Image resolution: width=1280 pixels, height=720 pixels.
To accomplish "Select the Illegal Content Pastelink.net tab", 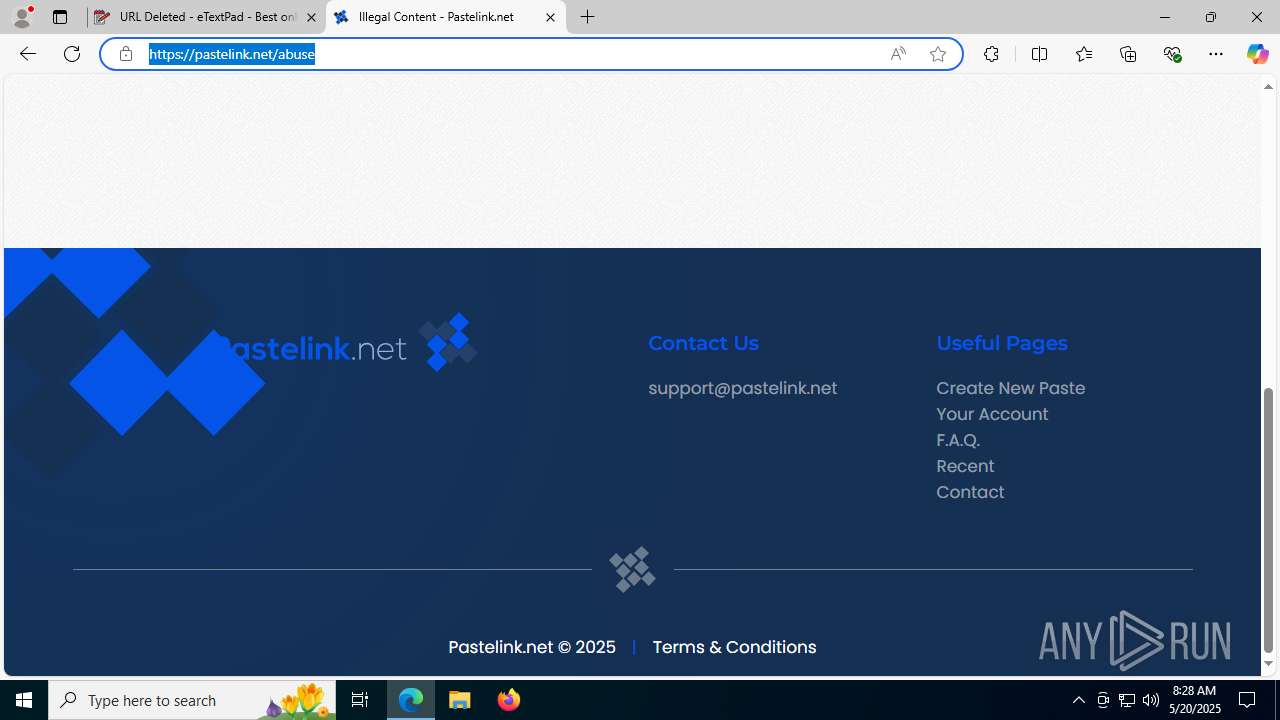I will 446,17.
